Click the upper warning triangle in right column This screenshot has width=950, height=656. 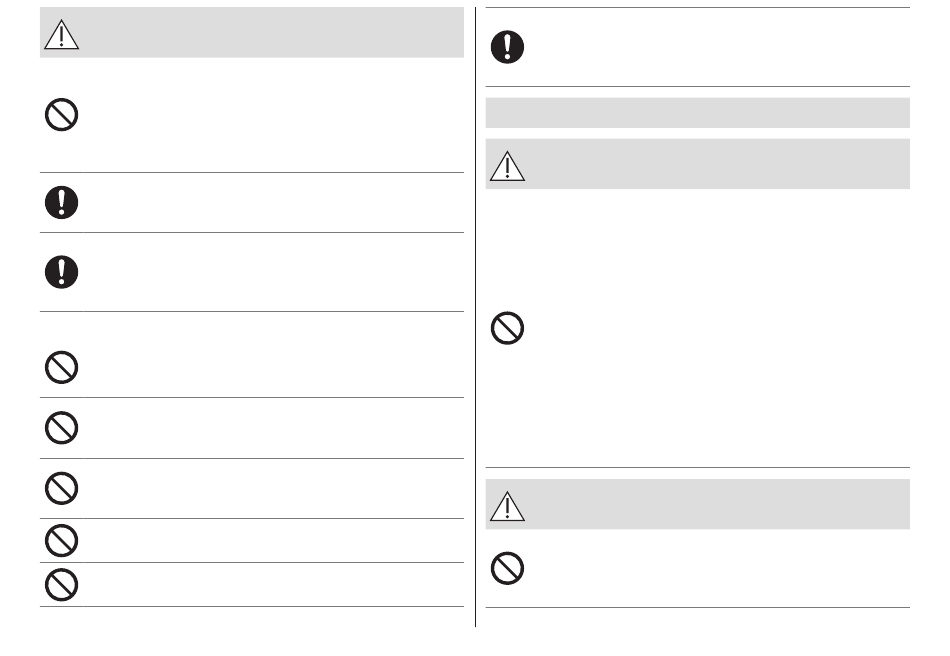tap(507, 166)
